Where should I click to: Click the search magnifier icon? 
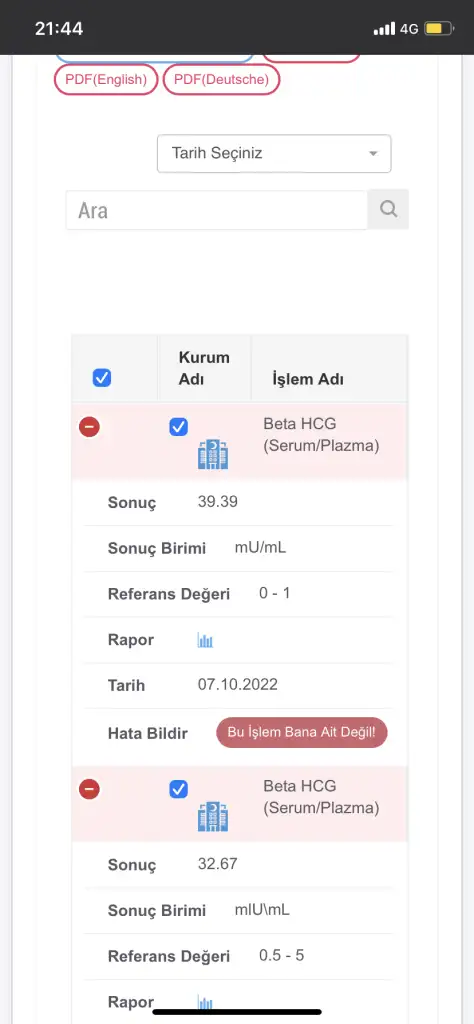[388, 209]
